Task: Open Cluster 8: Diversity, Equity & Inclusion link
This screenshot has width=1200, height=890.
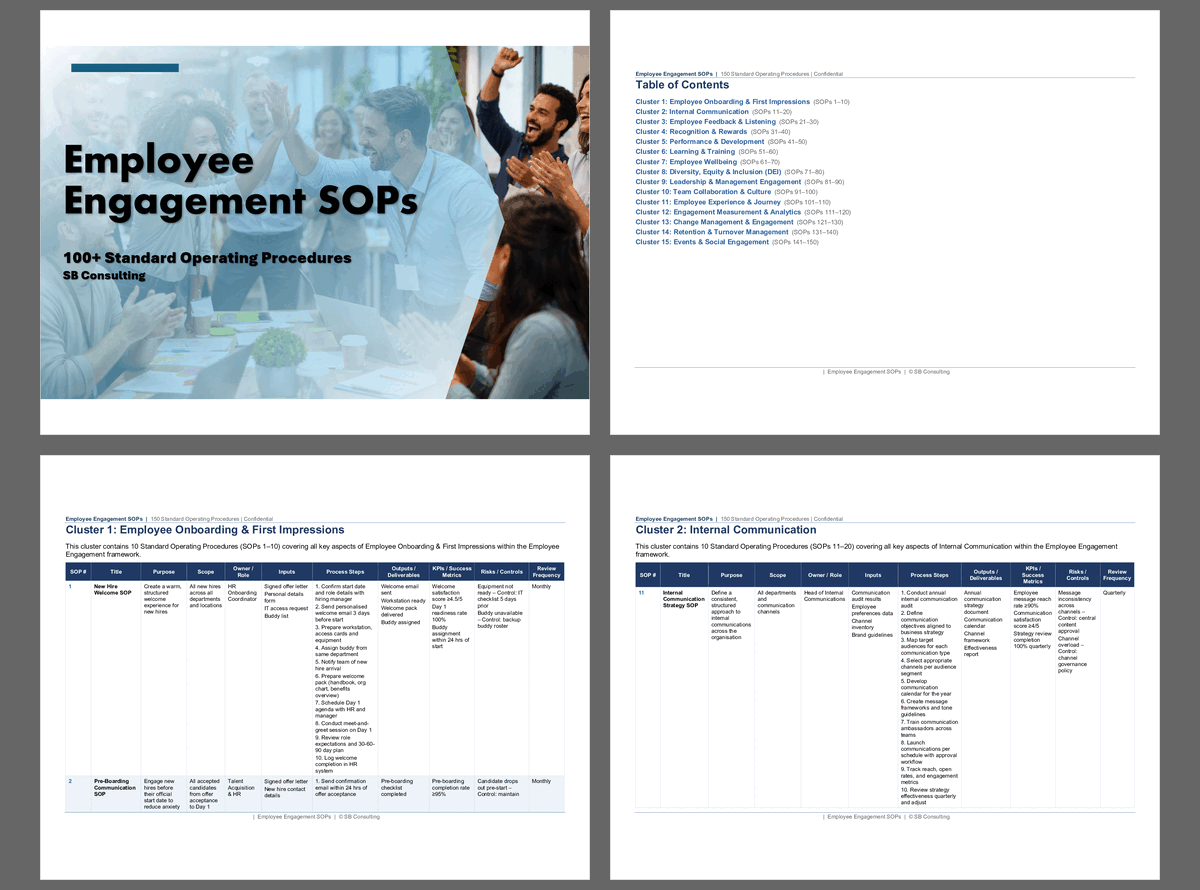Action: coord(708,172)
